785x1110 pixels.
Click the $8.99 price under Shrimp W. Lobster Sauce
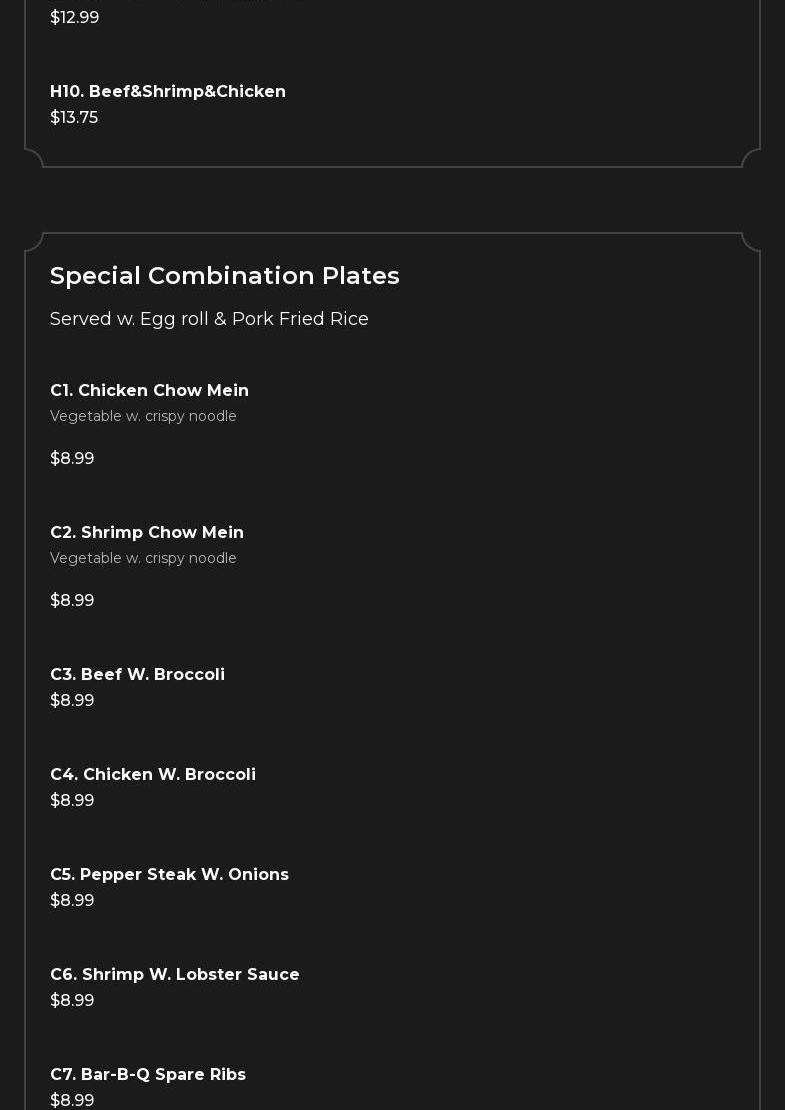point(72,1000)
